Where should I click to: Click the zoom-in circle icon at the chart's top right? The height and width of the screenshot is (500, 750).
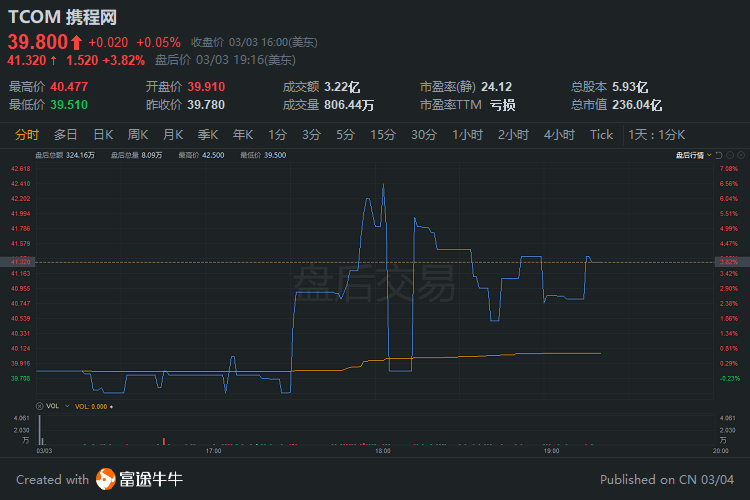click(741, 155)
